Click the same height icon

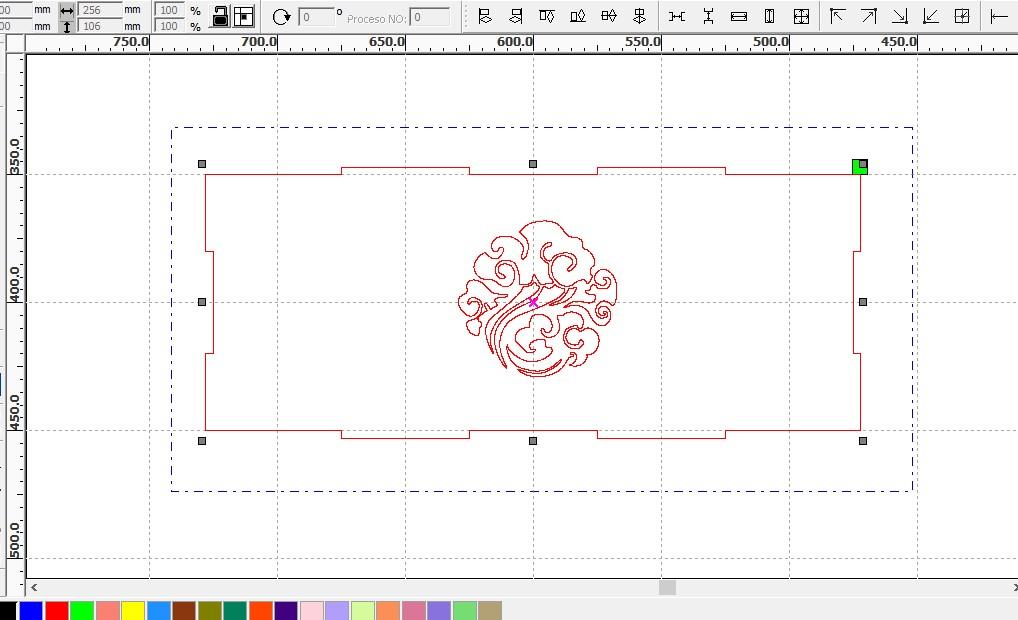point(769,16)
